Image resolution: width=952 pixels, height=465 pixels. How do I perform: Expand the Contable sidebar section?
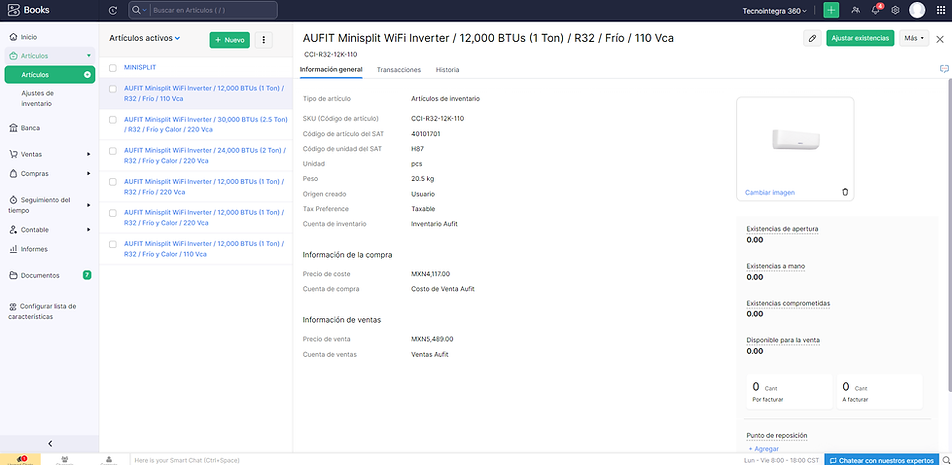click(x=50, y=229)
